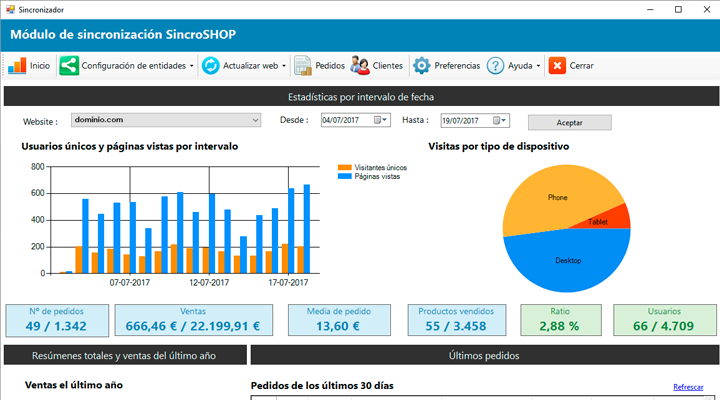Click Cerrar label in toolbar
The height and width of the screenshot is (400, 720).
[x=581, y=66]
